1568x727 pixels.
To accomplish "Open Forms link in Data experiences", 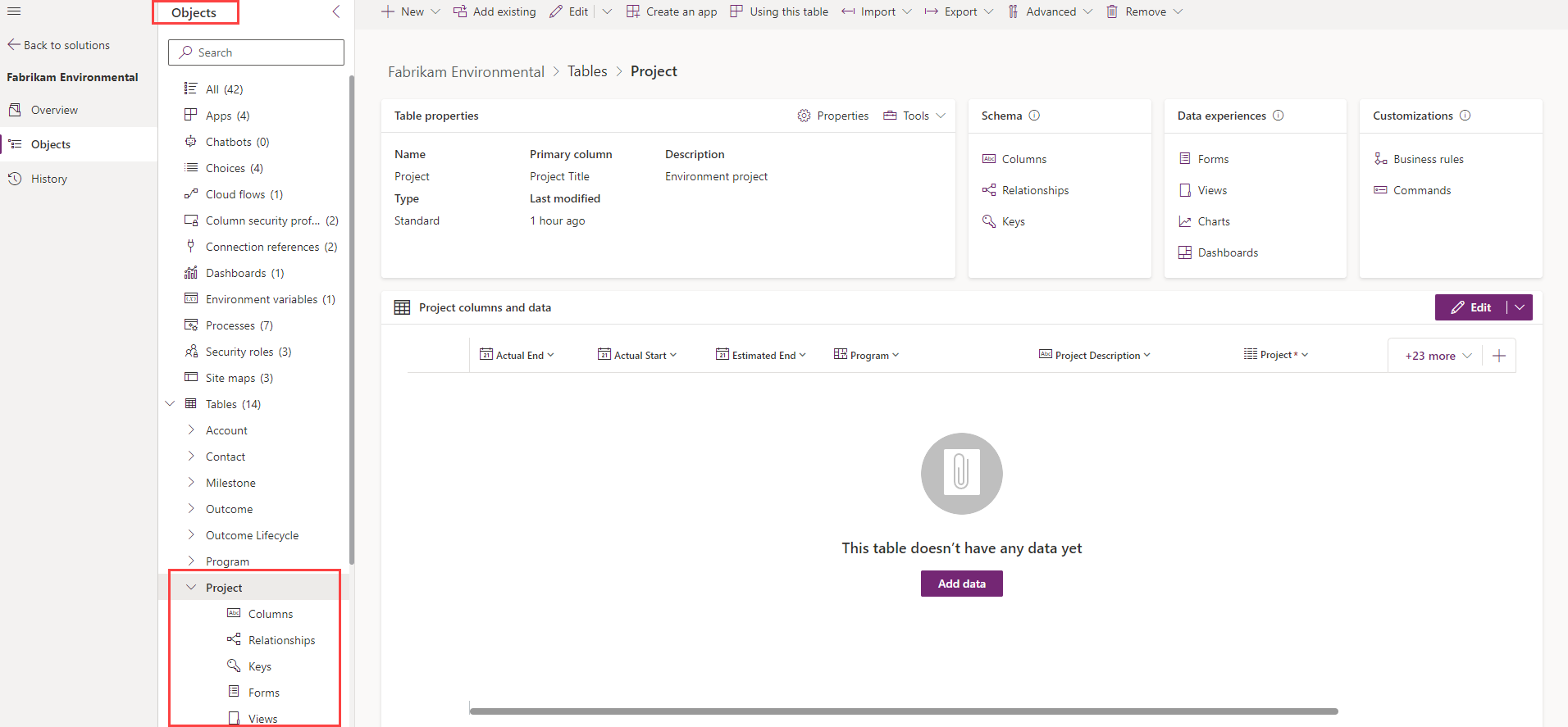I will pos(1213,159).
